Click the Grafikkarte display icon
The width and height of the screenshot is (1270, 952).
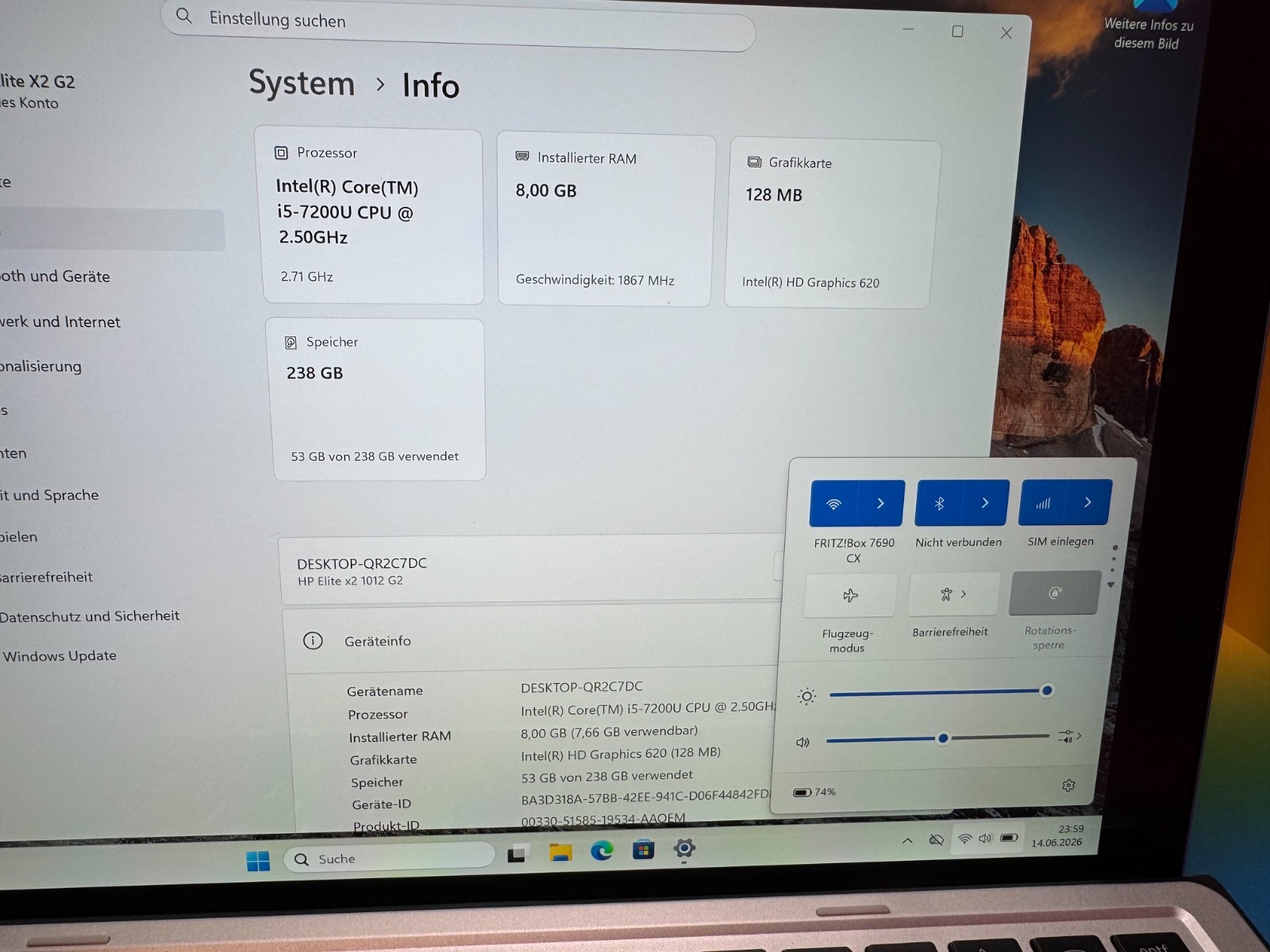754,162
